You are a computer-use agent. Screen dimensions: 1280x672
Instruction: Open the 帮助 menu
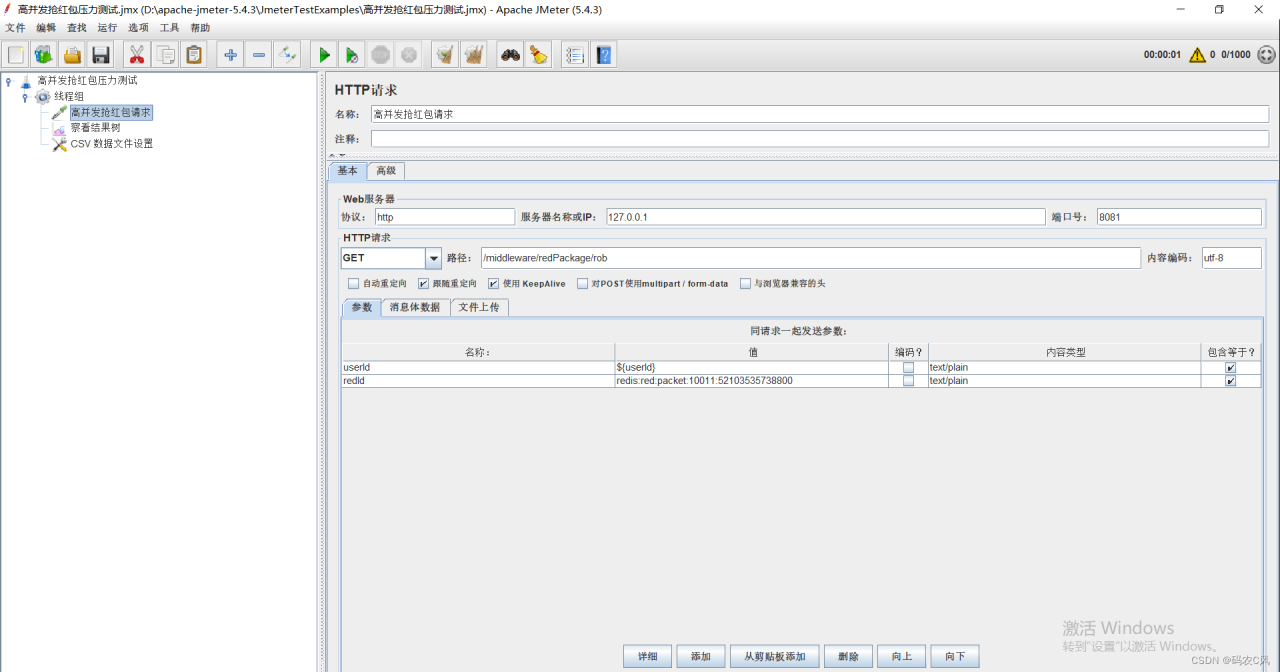(x=200, y=28)
